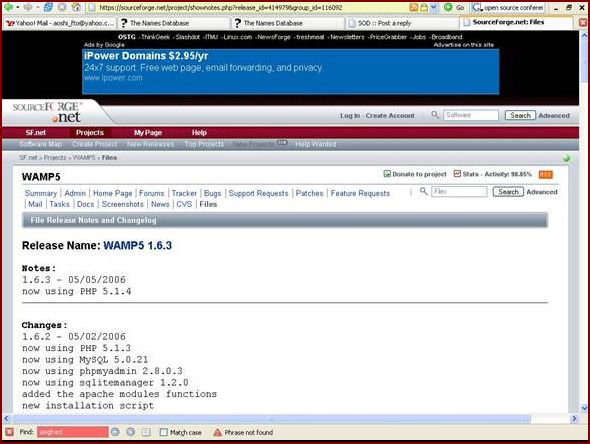Open the search engine selector dropdown
Viewport: 590px width, 444px height.
tap(477, 7)
